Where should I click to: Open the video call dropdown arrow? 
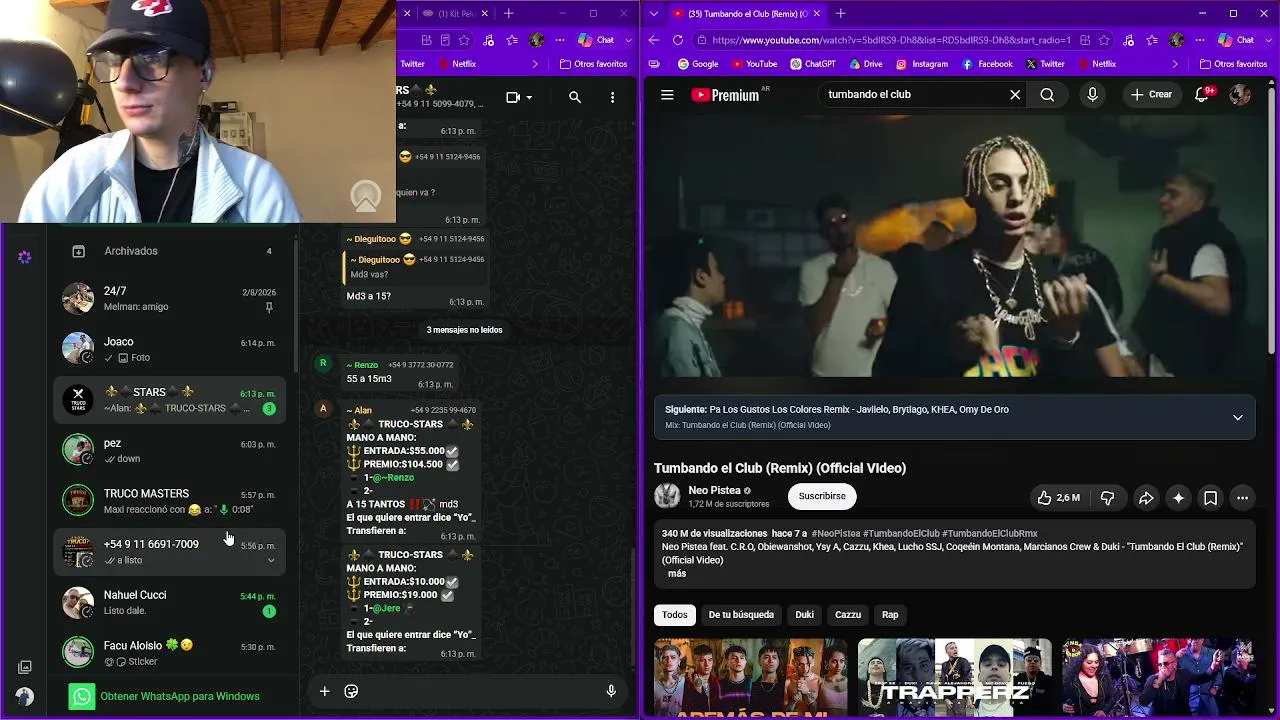click(529, 97)
